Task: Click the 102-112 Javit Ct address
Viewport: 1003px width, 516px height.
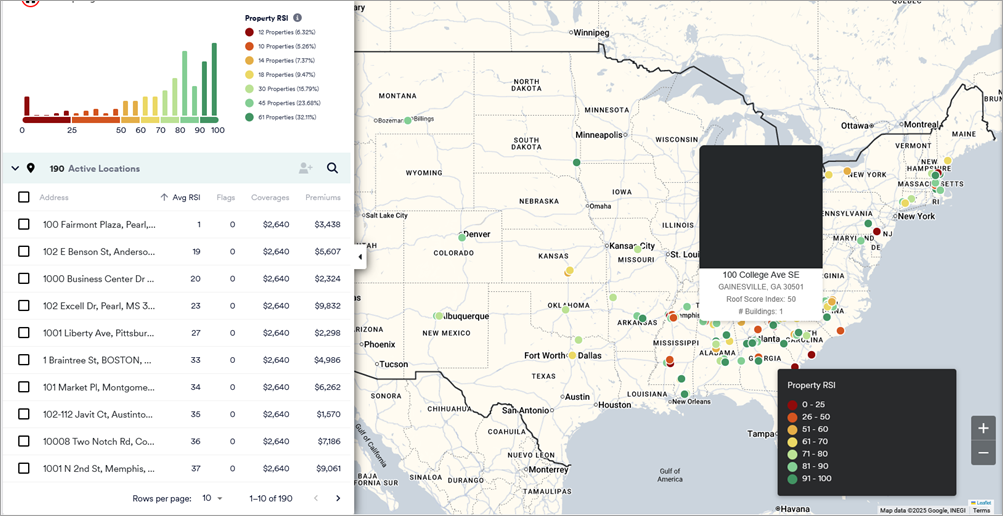Action: pyautogui.click(x=99, y=414)
